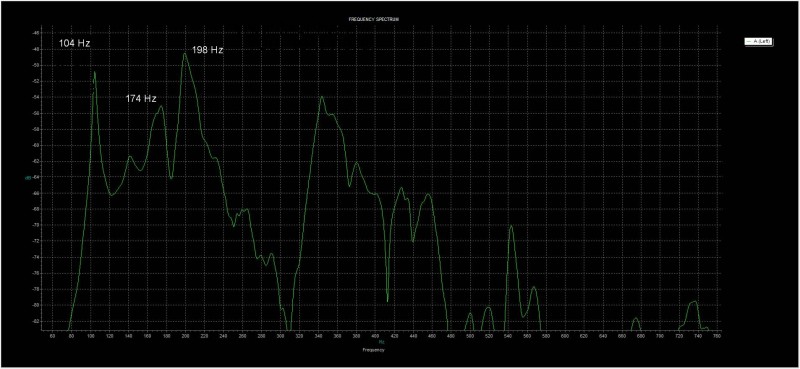Click the 760 tick on frequency axis

coord(716,336)
